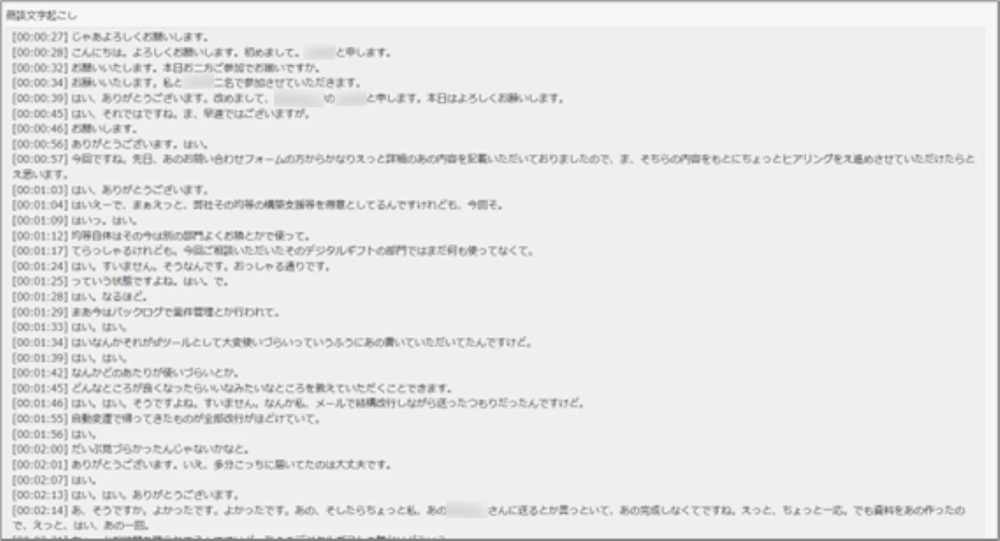Screen dimensions: 1000x541
Task: Select the transcript line at [00:00:28]
Action: pyautogui.click(x=200, y=52)
